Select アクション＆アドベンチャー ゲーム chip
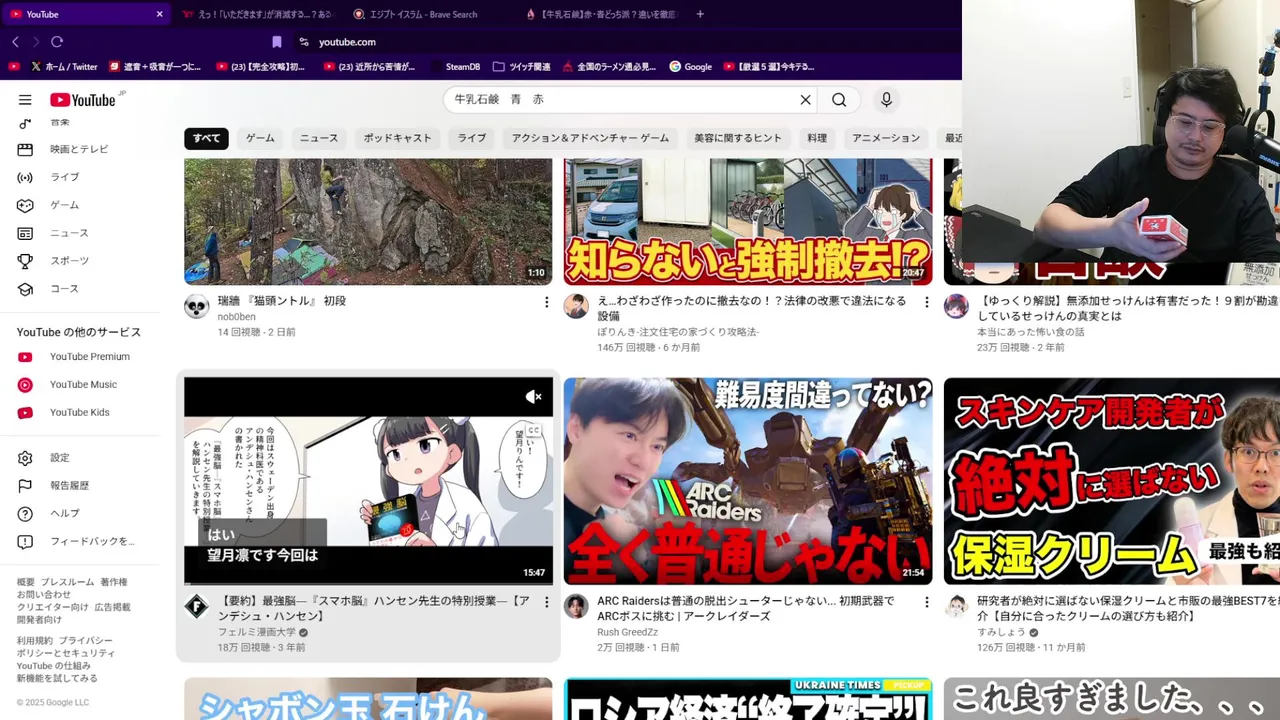 click(590, 138)
